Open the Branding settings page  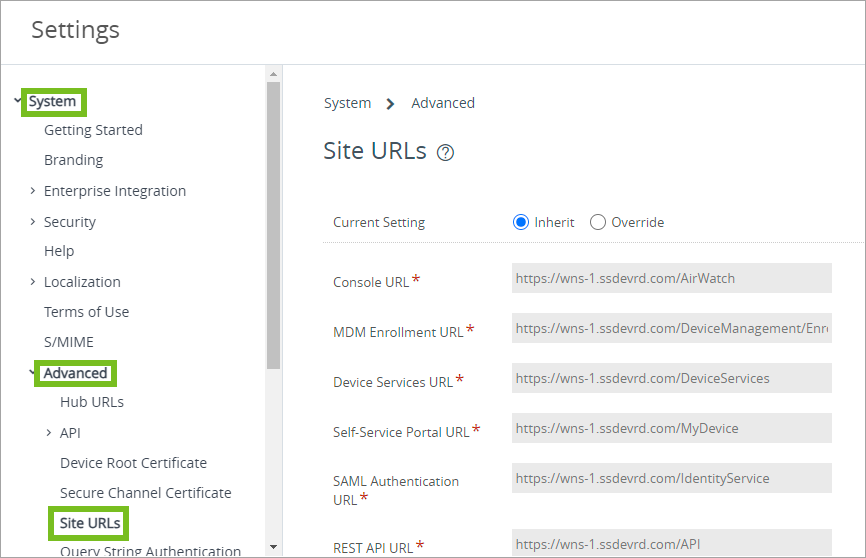coord(73,160)
